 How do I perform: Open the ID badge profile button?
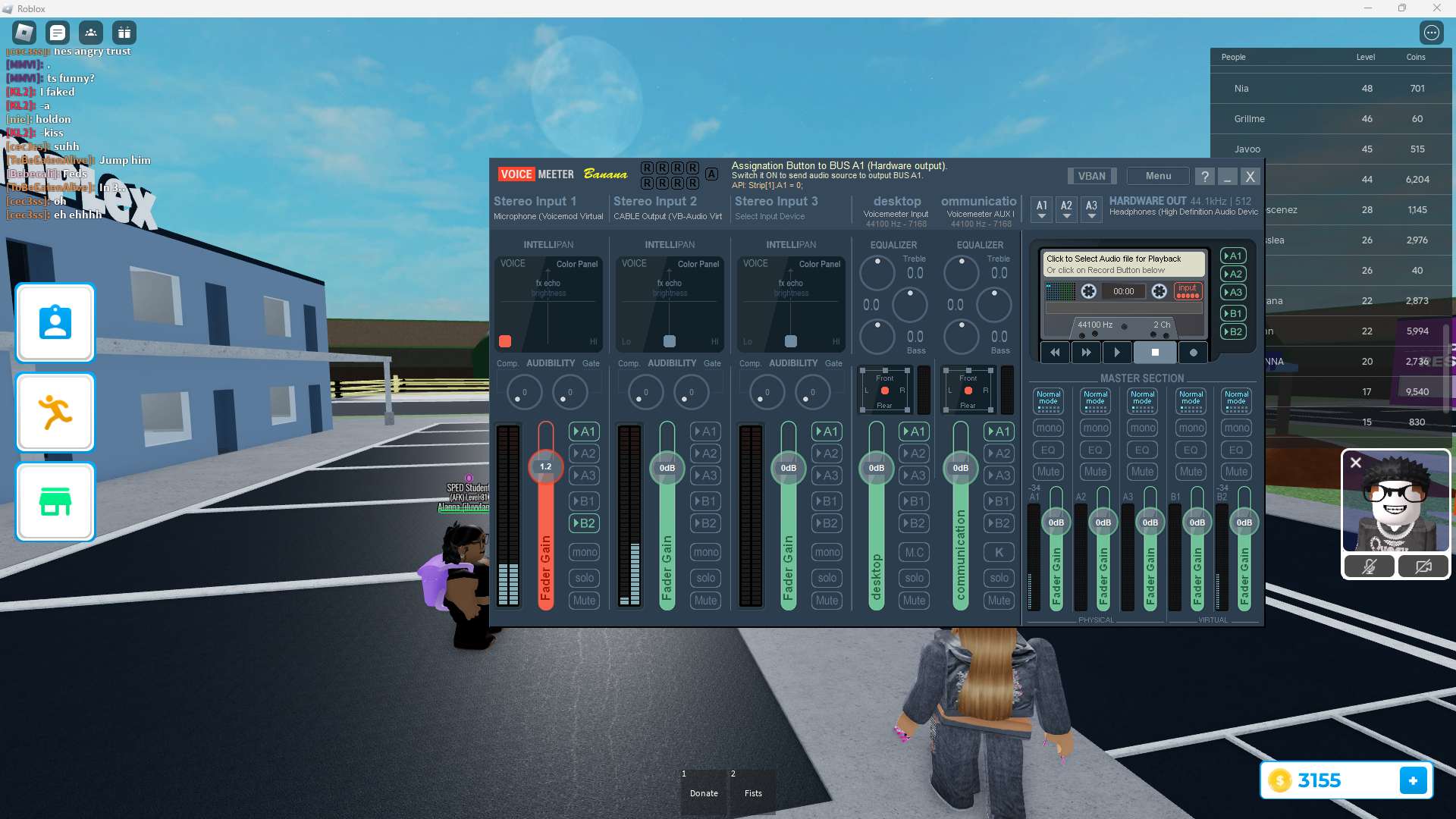(55, 323)
